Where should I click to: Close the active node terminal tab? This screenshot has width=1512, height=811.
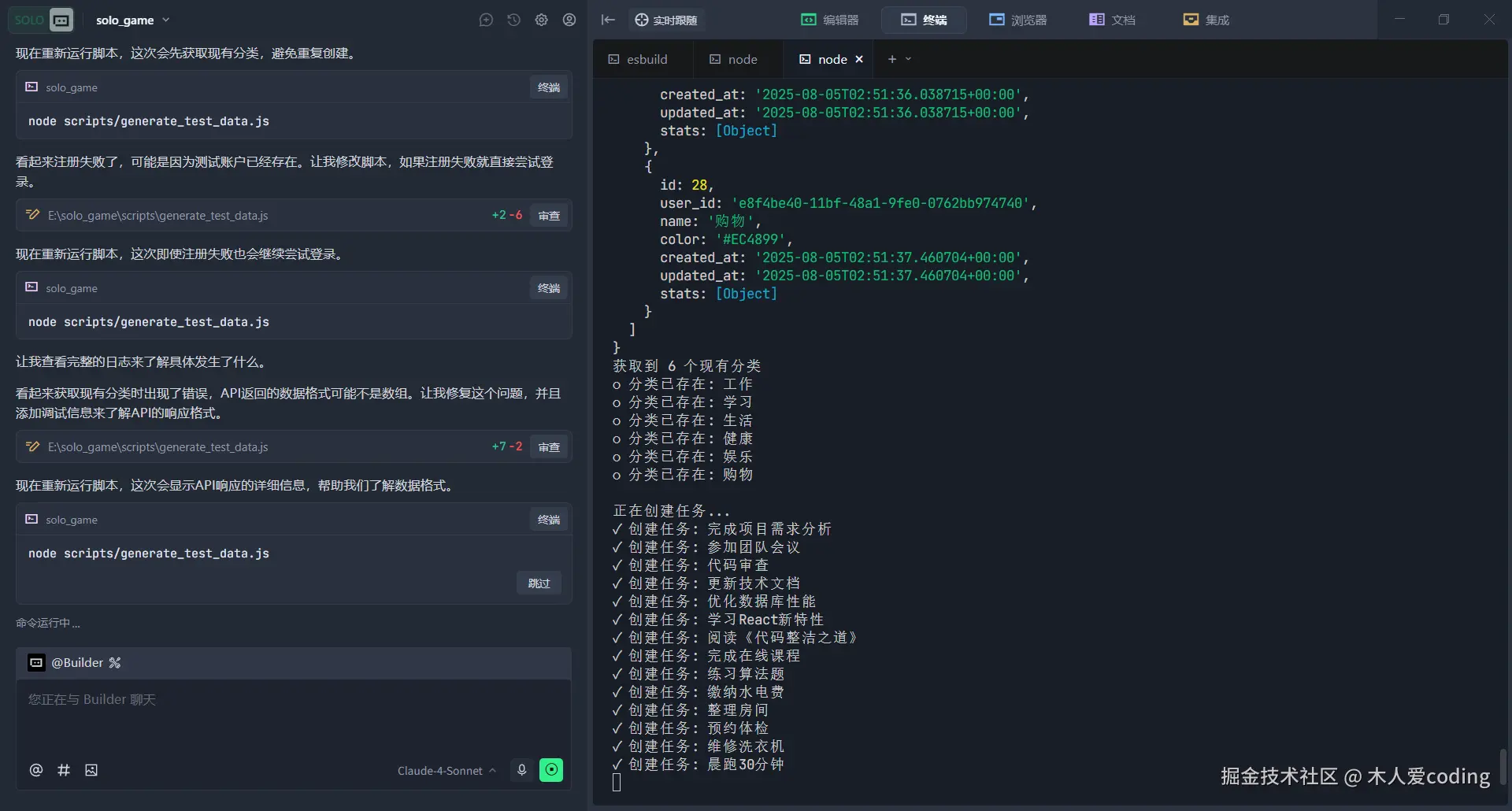(859, 59)
